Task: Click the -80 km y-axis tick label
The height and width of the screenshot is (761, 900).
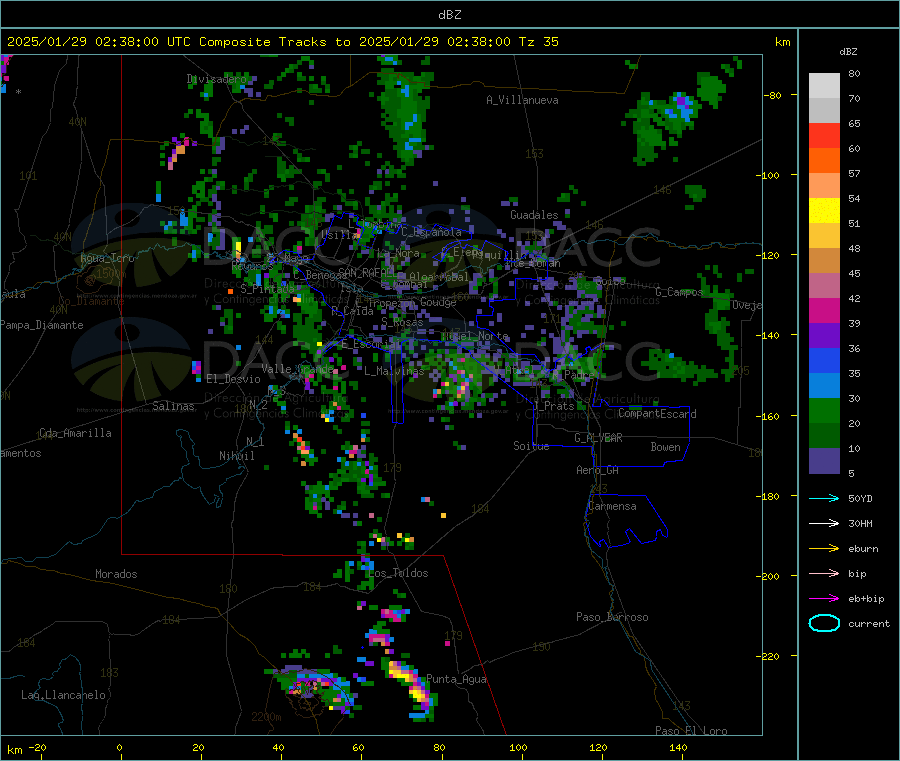Action: click(773, 95)
